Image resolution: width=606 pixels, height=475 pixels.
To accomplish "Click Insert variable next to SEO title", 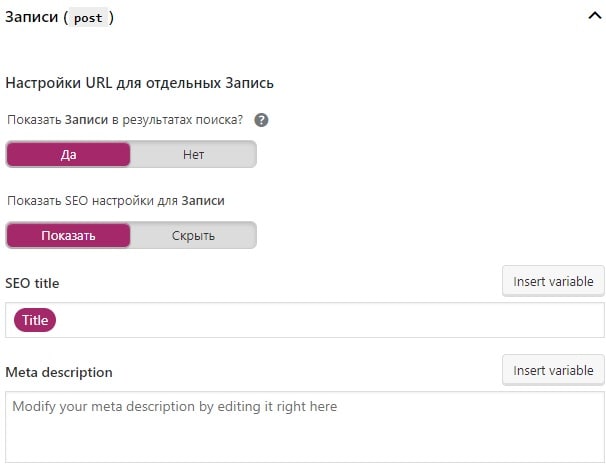I will click(553, 281).
